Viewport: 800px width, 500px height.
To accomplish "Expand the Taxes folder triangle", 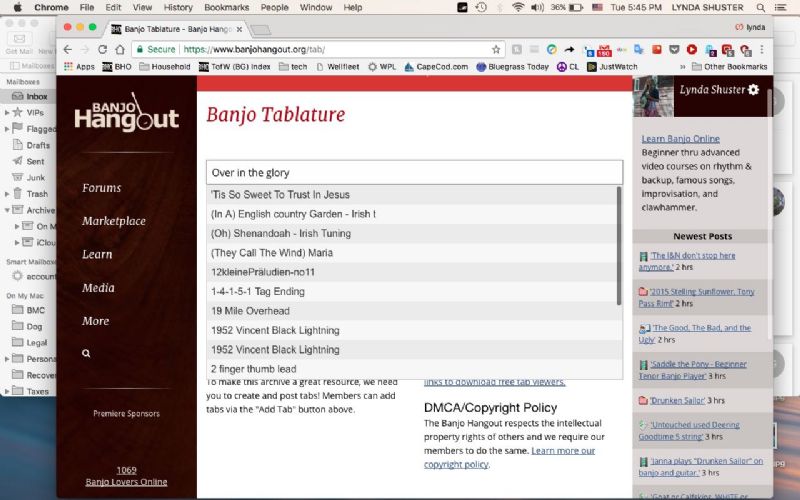I will click(7, 391).
